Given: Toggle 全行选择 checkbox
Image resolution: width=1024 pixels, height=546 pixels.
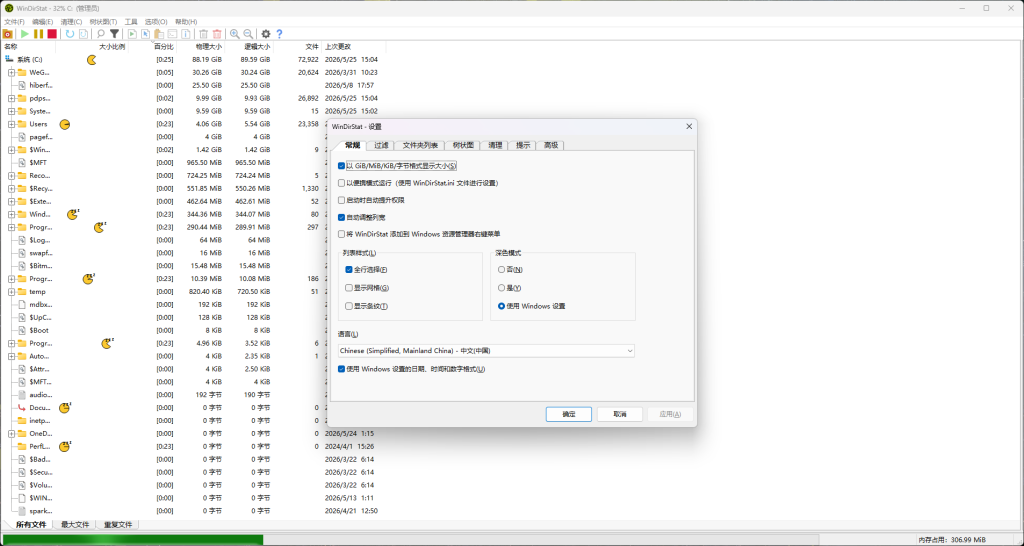Looking at the screenshot, I should 349,270.
